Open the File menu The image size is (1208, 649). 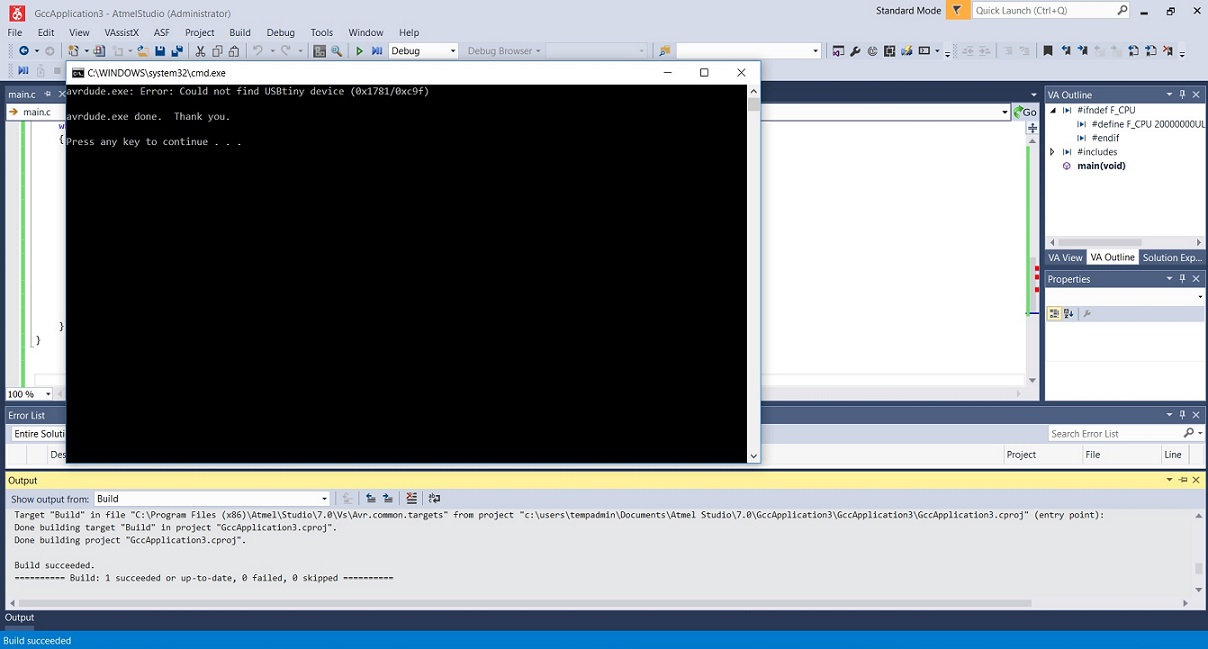click(x=15, y=32)
